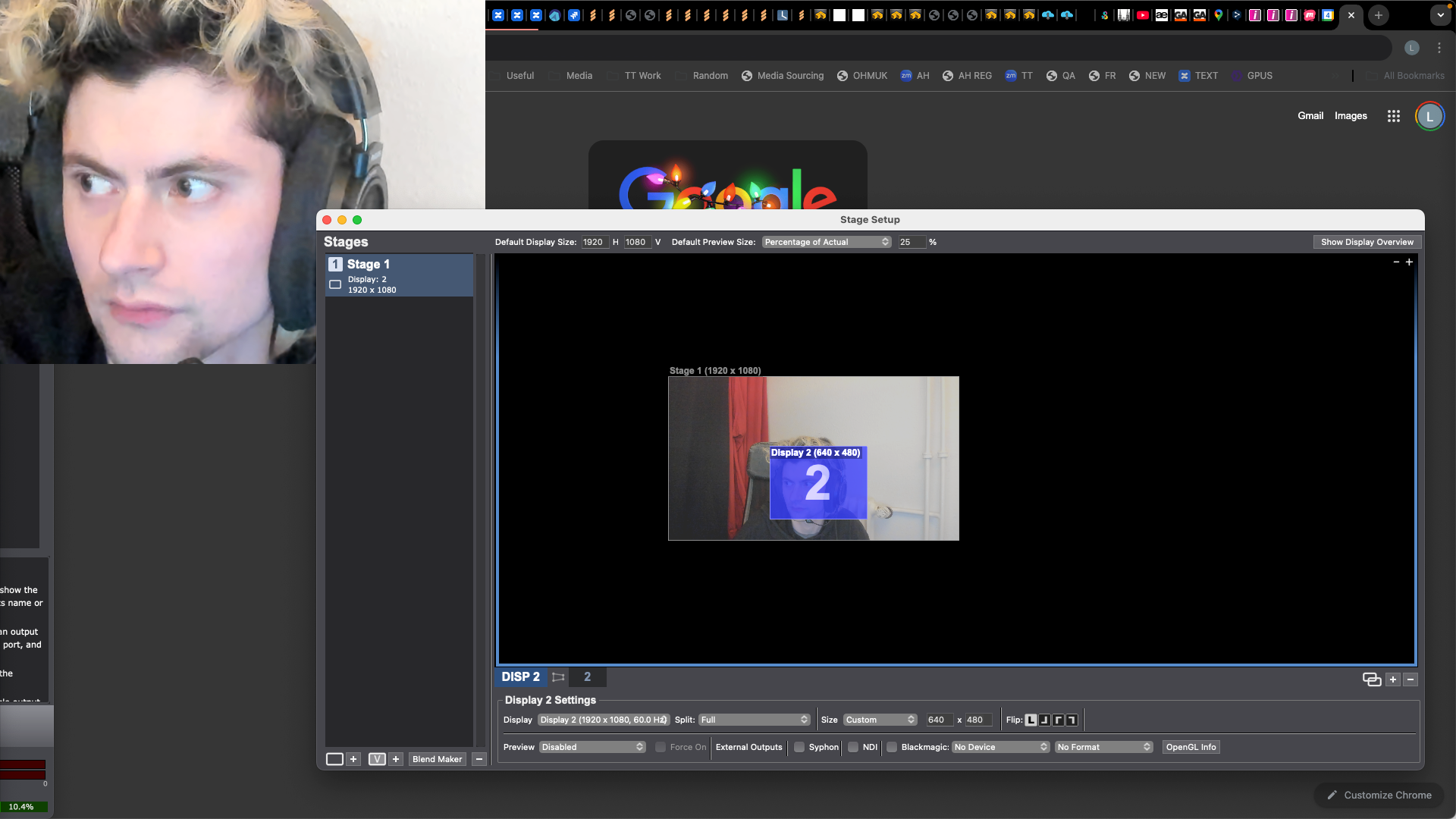Expand the Preview dropdown set to Disabled
Image resolution: width=1456 pixels, height=819 pixels.
pyautogui.click(x=592, y=747)
